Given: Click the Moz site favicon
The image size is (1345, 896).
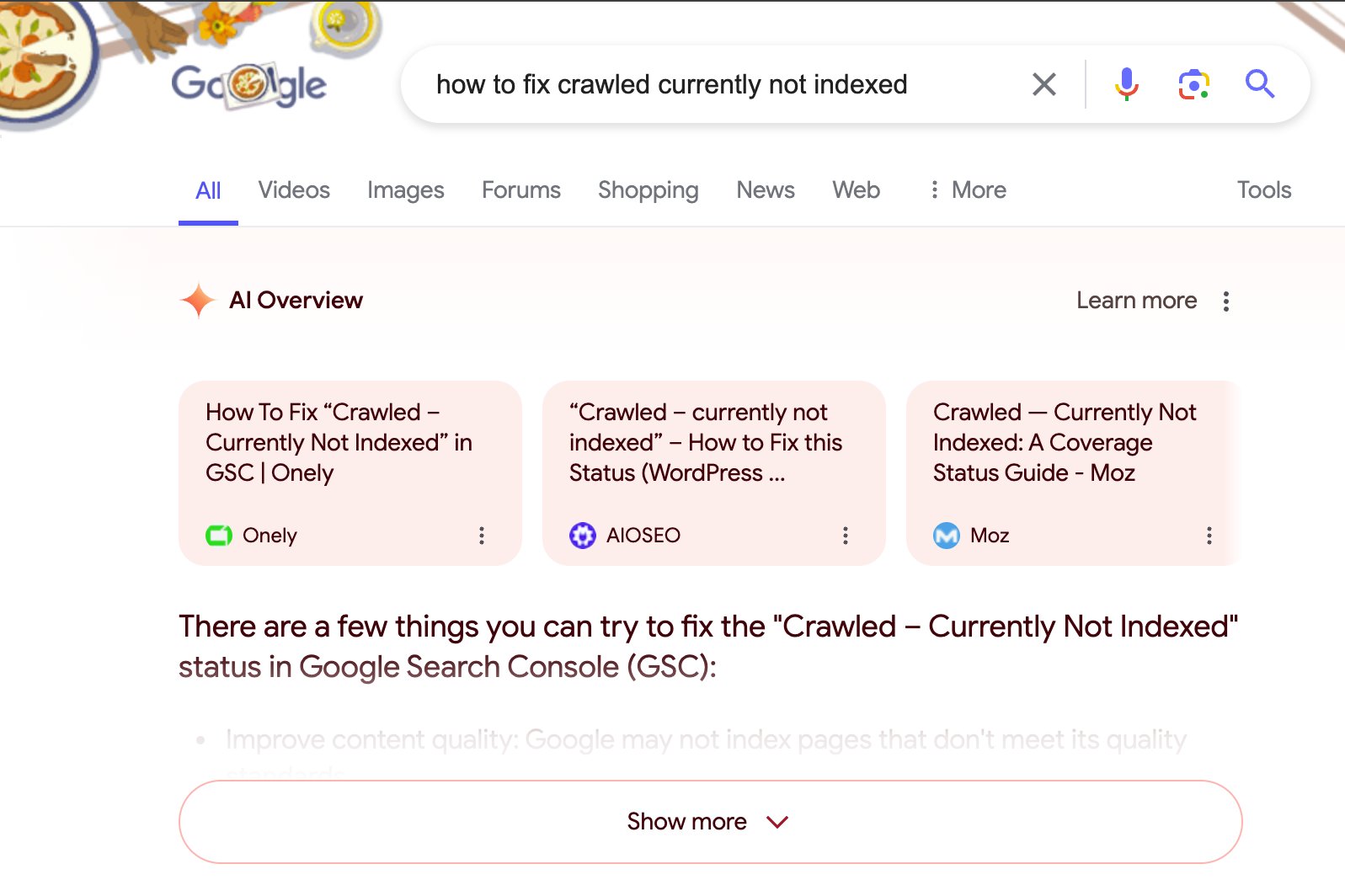Looking at the screenshot, I should pyautogui.click(x=946, y=535).
